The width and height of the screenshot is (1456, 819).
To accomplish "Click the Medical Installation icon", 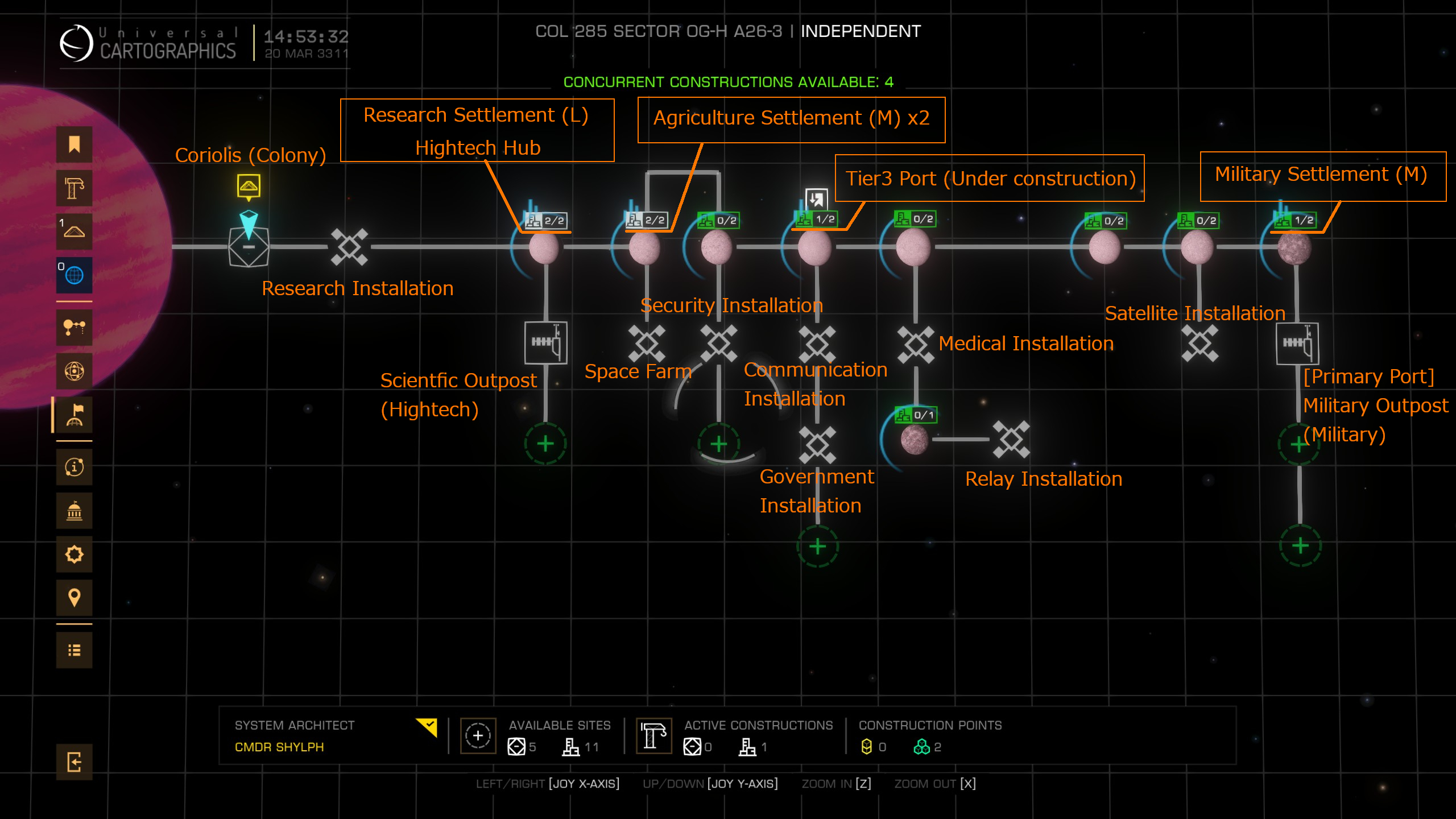I will tap(916, 345).
